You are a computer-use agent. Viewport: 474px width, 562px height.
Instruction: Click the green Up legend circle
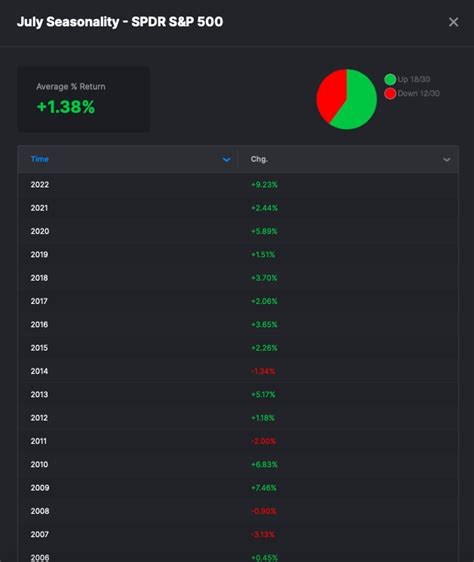(390, 79)
